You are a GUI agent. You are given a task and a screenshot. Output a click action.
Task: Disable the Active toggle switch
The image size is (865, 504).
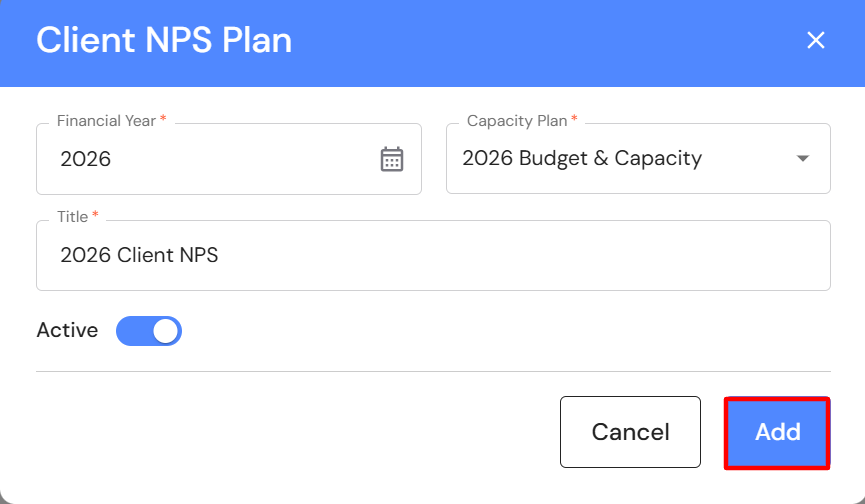149,331
